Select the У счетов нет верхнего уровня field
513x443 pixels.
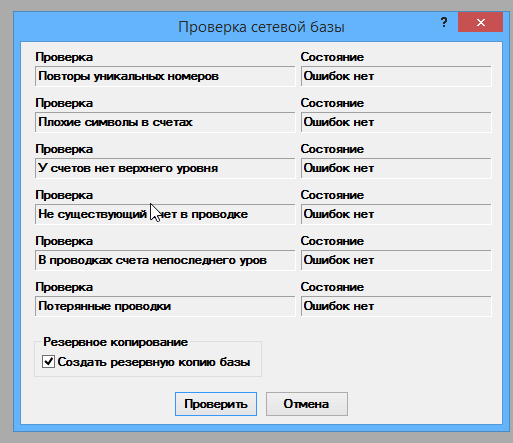pyautogui.click(x=165, y=168)
